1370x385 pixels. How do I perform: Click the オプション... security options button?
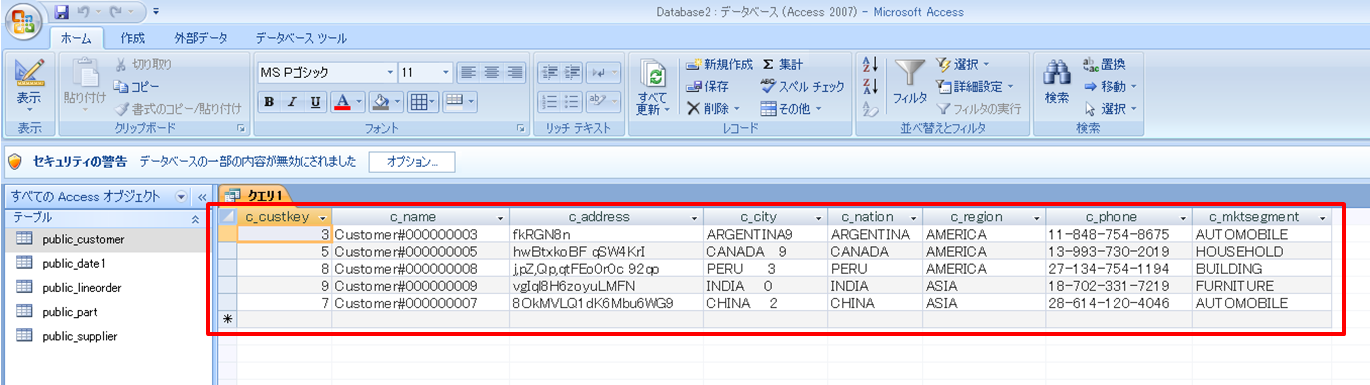(412, 162)
